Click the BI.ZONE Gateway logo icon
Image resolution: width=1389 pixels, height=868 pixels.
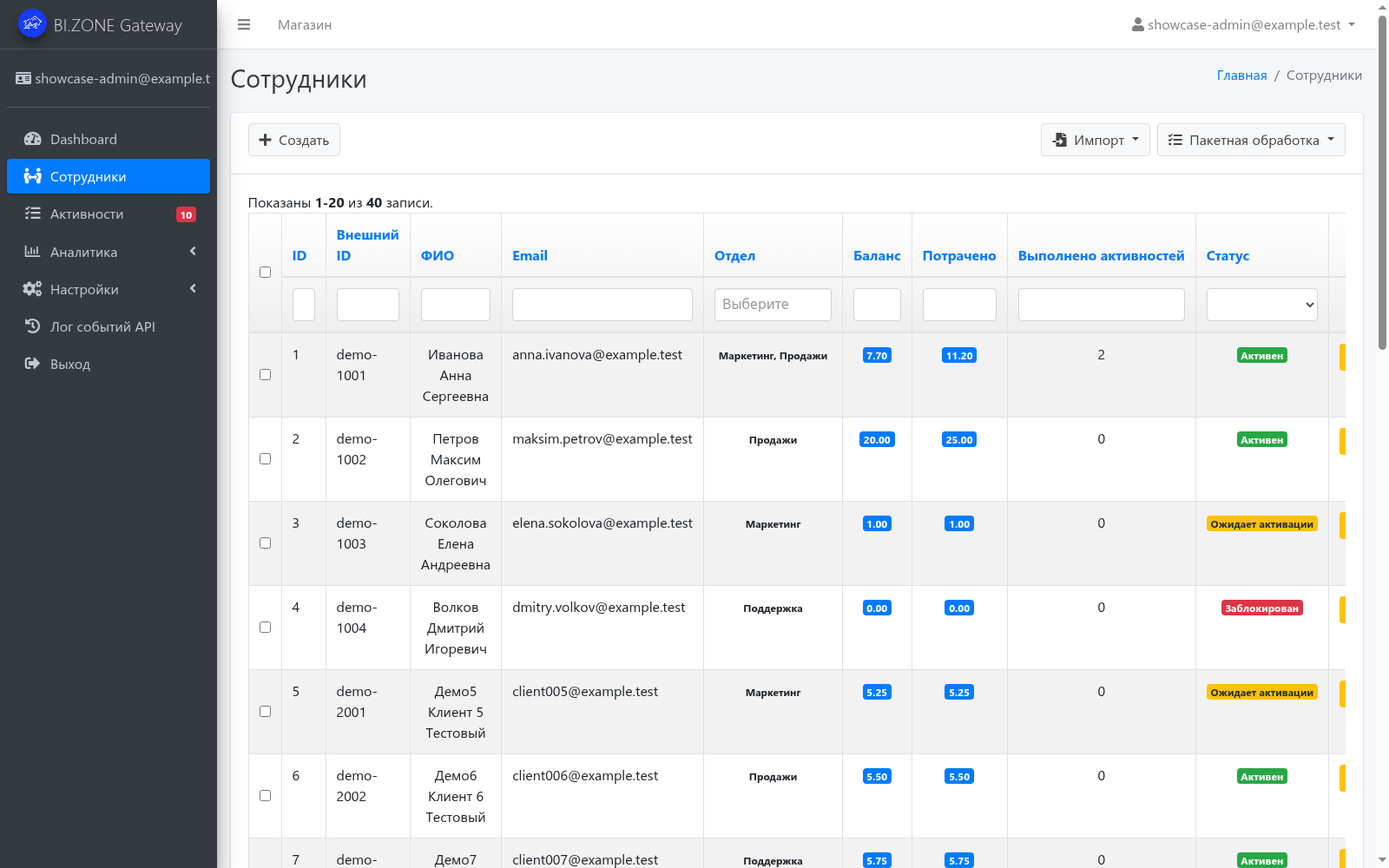click(x=32, y=23)
